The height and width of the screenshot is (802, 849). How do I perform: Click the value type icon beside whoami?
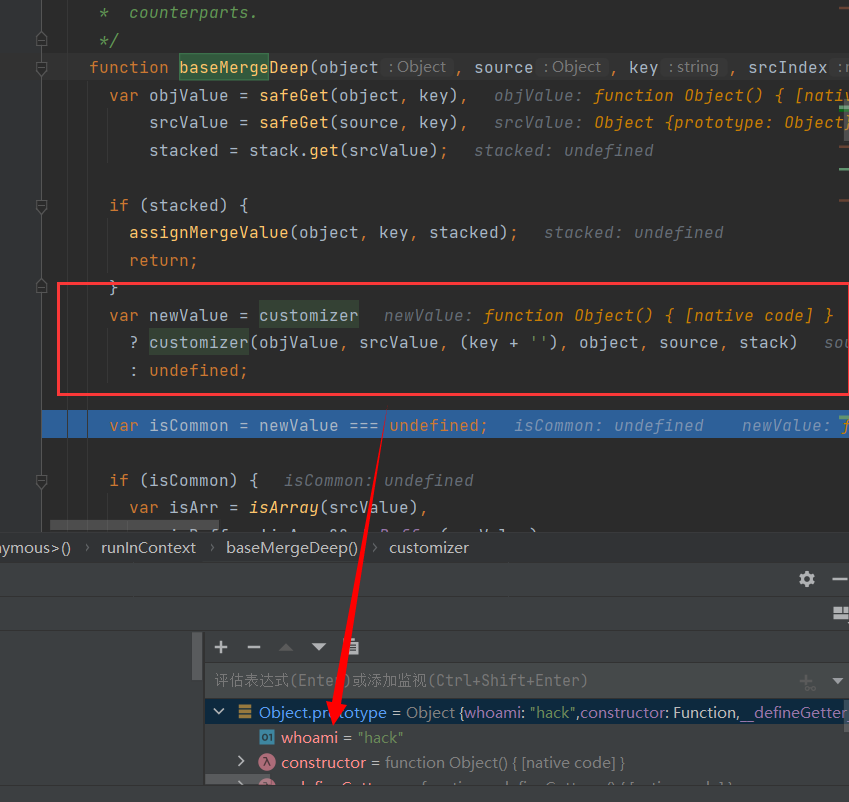pos(265,737)
